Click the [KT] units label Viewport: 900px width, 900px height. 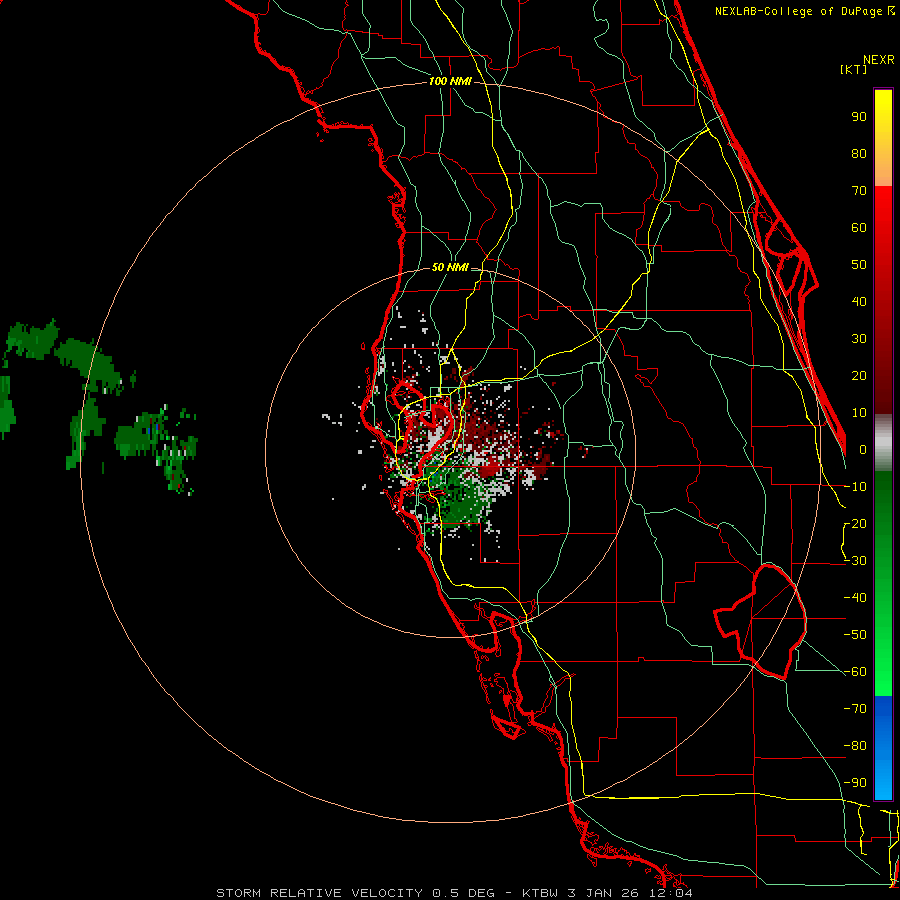(x=853, y=69)
